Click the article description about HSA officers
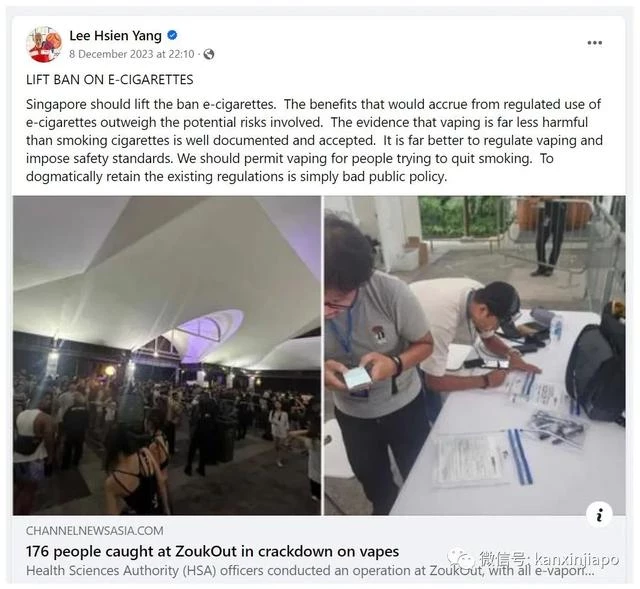Image resolution: width=640 pixels, height=589 pixels. tap(310, 571)
